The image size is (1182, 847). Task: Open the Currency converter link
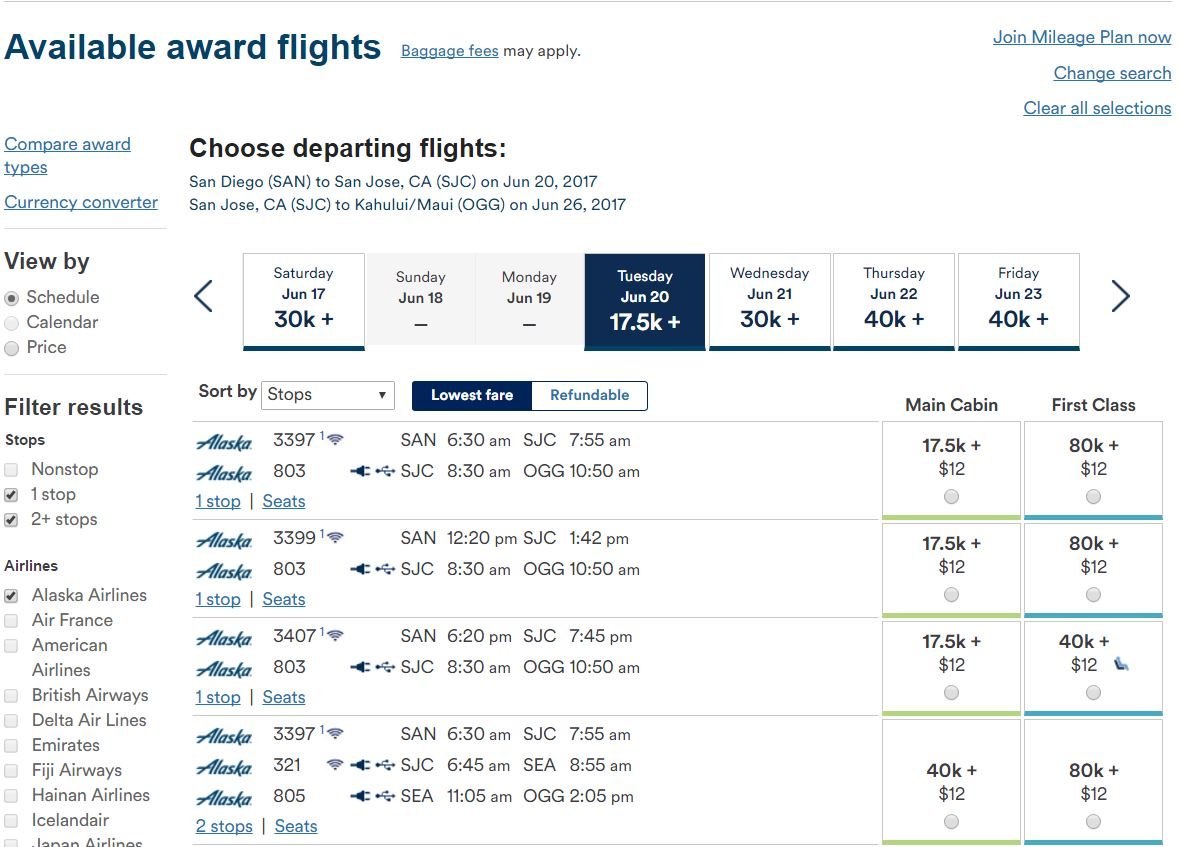click(x=81, y=202)
